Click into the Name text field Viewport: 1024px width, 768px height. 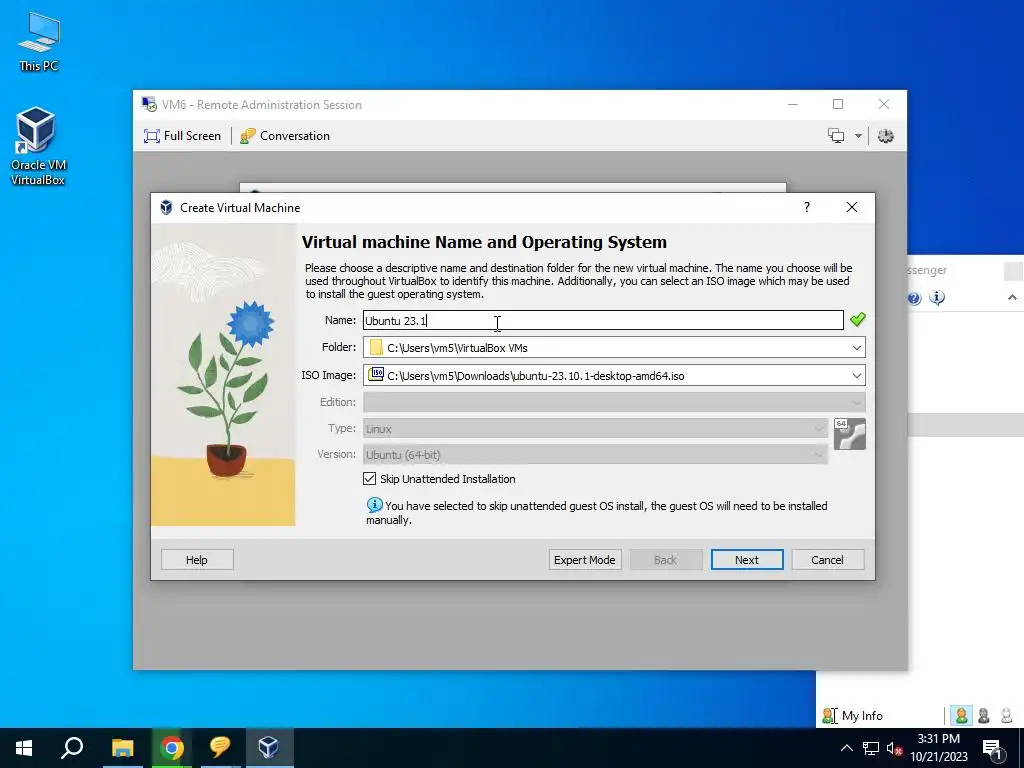603,320
